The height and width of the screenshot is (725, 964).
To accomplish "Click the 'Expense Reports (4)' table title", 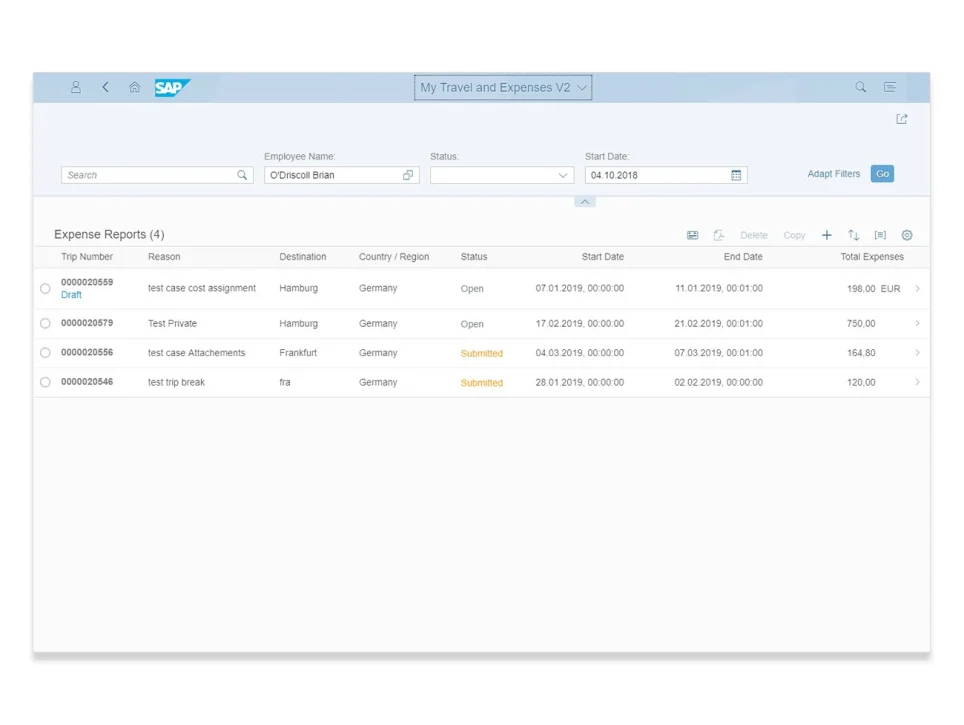I will (x=109, y=235).
